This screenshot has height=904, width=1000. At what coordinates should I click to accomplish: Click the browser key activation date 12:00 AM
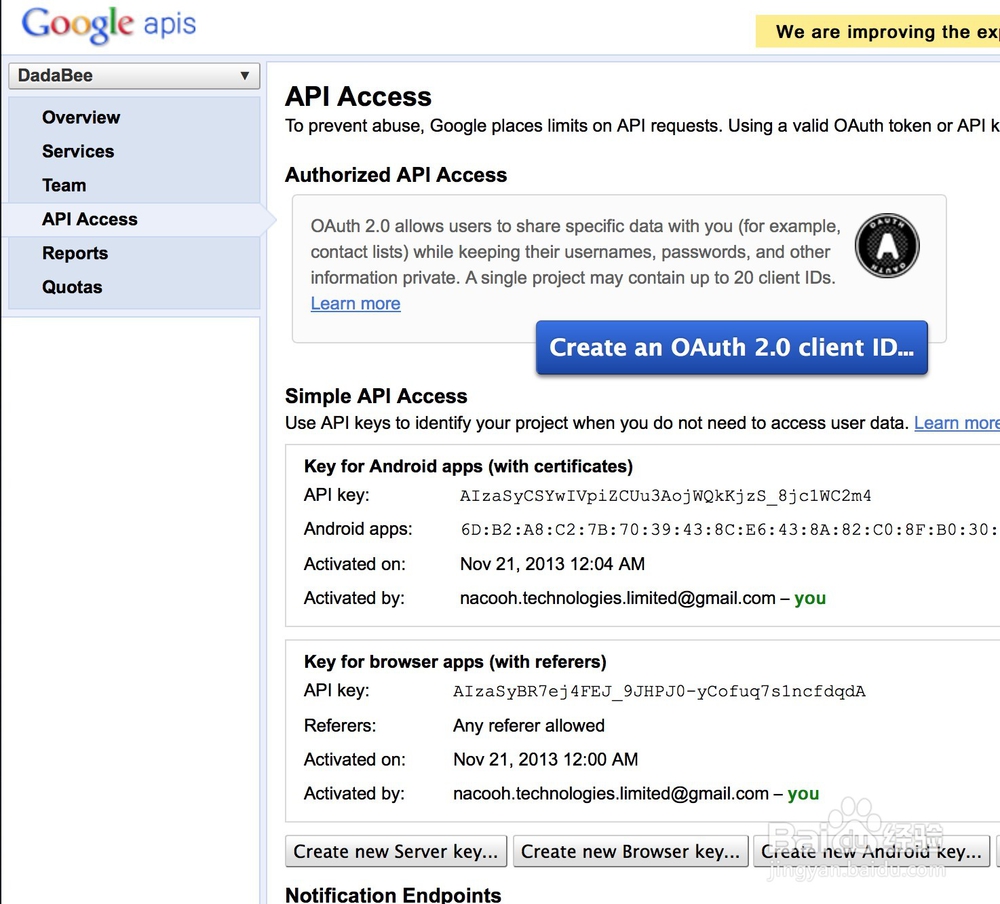(545, 759)
